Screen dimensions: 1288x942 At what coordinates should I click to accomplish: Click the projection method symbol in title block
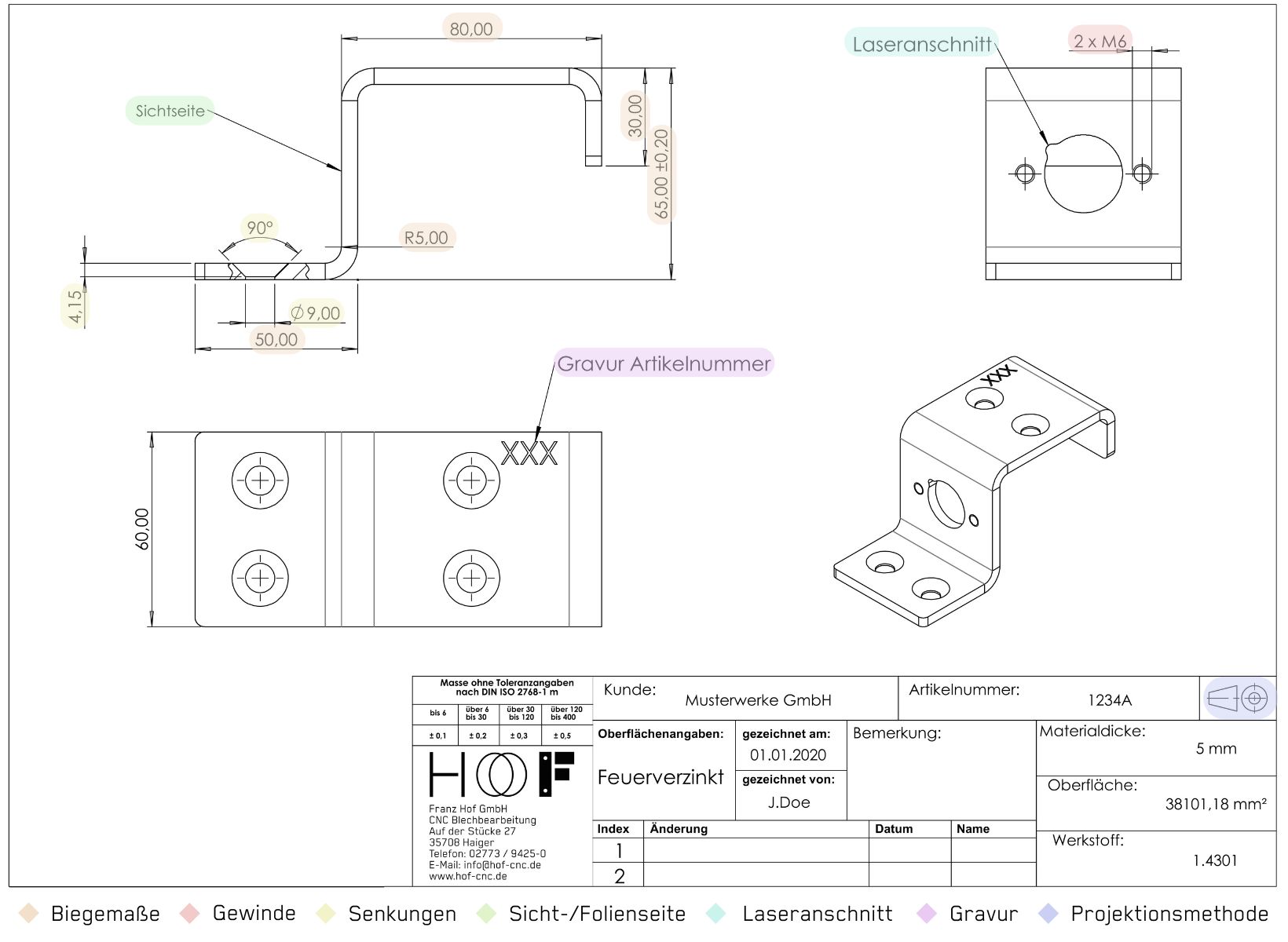pyautogui.click(x=1239, y=698)
